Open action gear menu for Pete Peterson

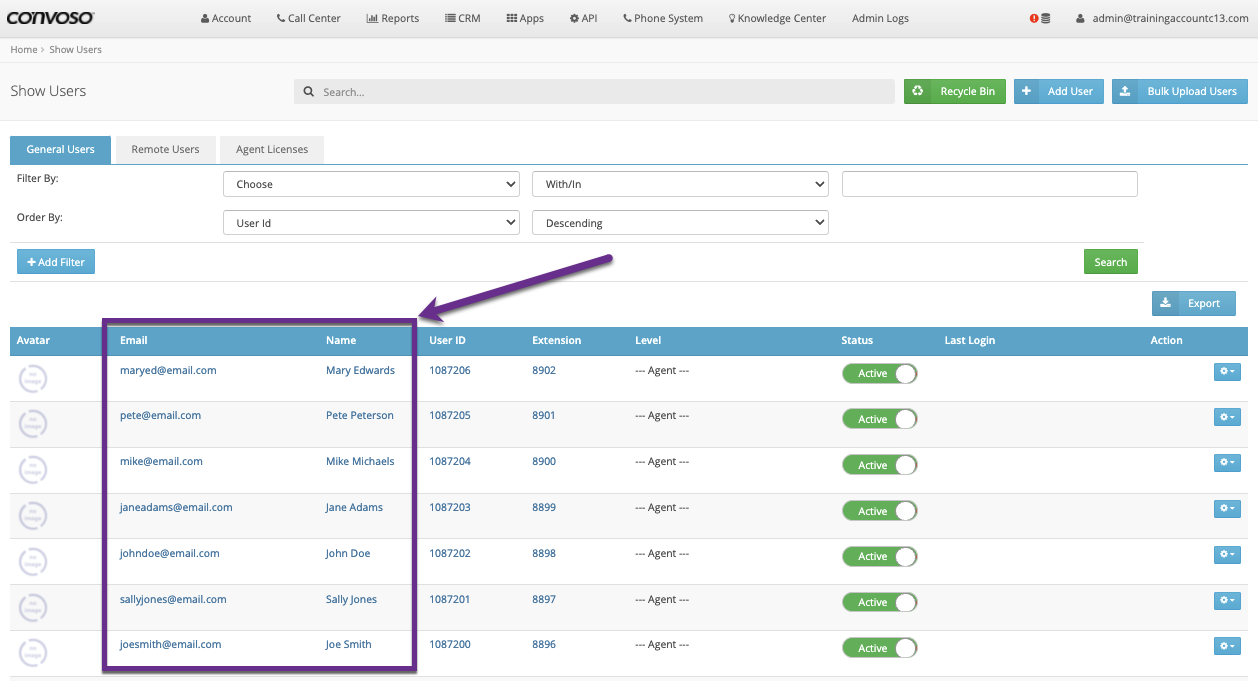click(1227, 417)
